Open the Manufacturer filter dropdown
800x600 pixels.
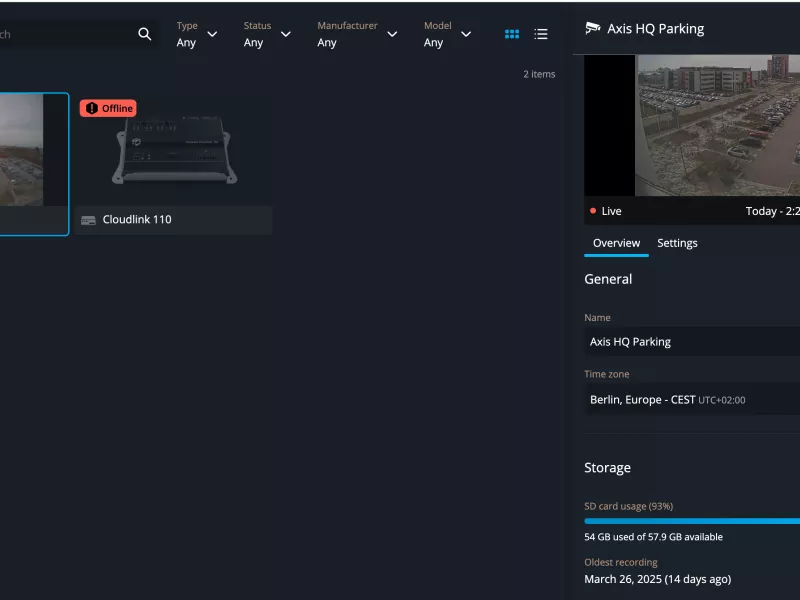click(x=357, y=34)
